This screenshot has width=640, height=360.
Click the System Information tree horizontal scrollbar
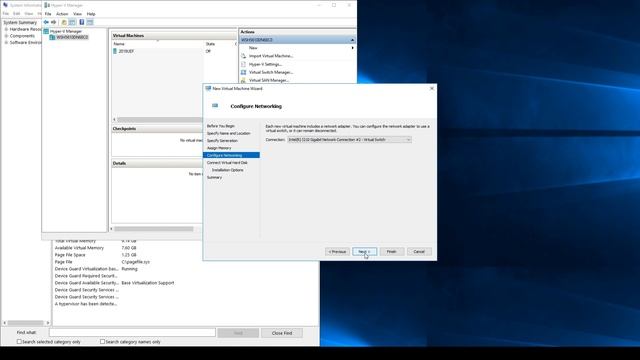26,323
